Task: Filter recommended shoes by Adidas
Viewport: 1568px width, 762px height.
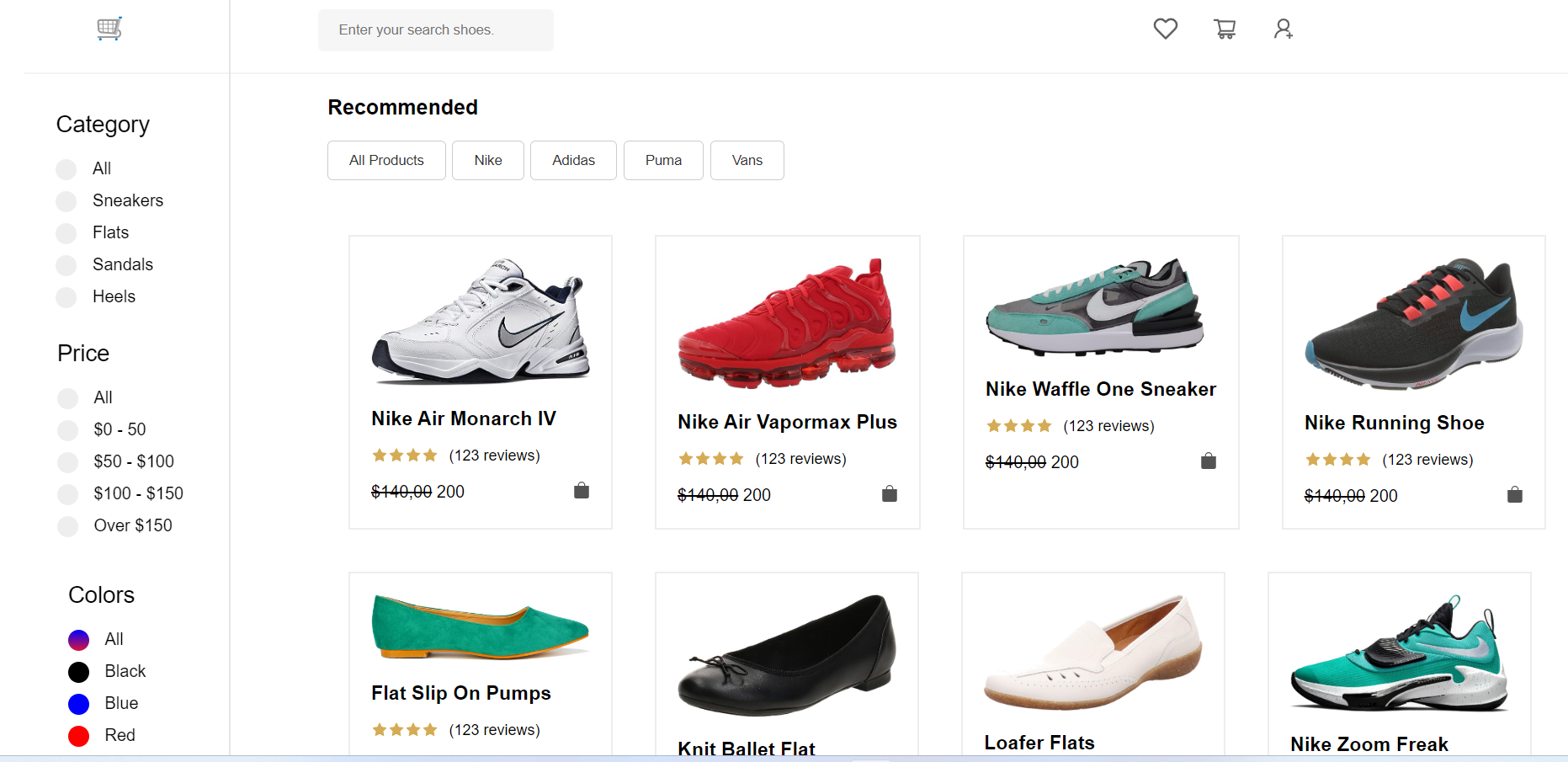Action: [x=573, y=160]
